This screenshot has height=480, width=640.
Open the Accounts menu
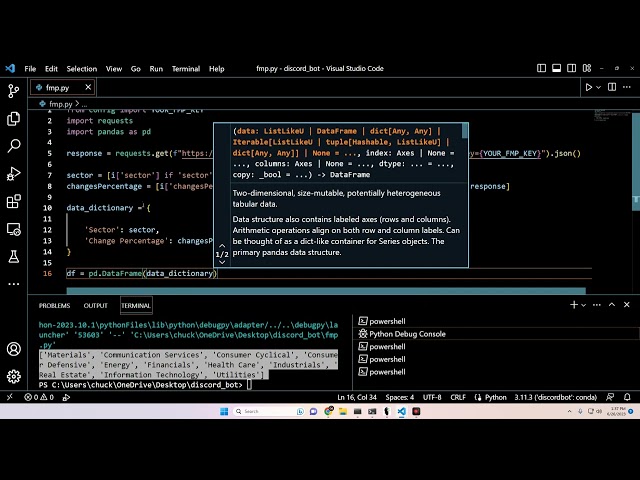tap(13, 349)
